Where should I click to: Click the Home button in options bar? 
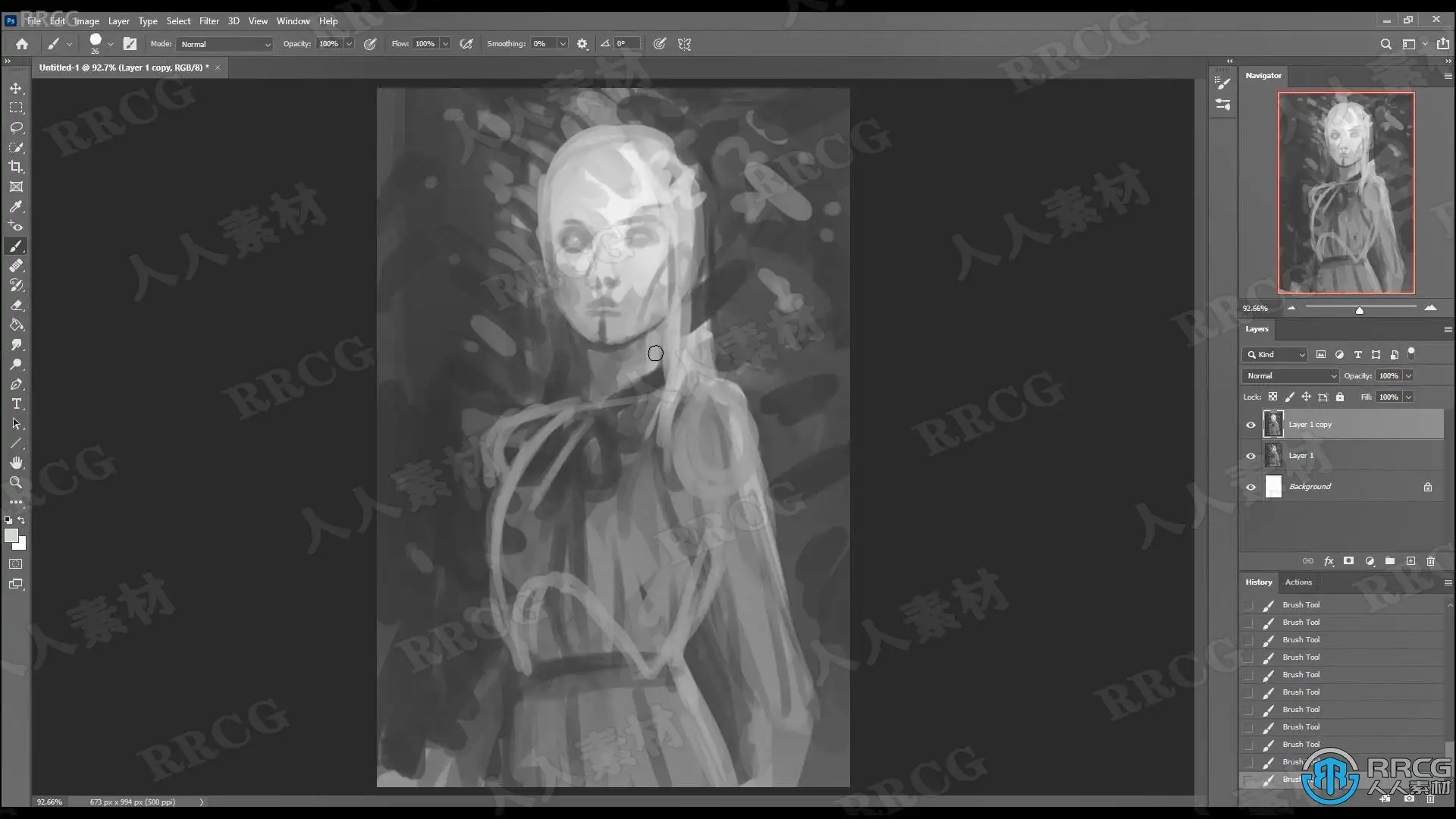22,44
